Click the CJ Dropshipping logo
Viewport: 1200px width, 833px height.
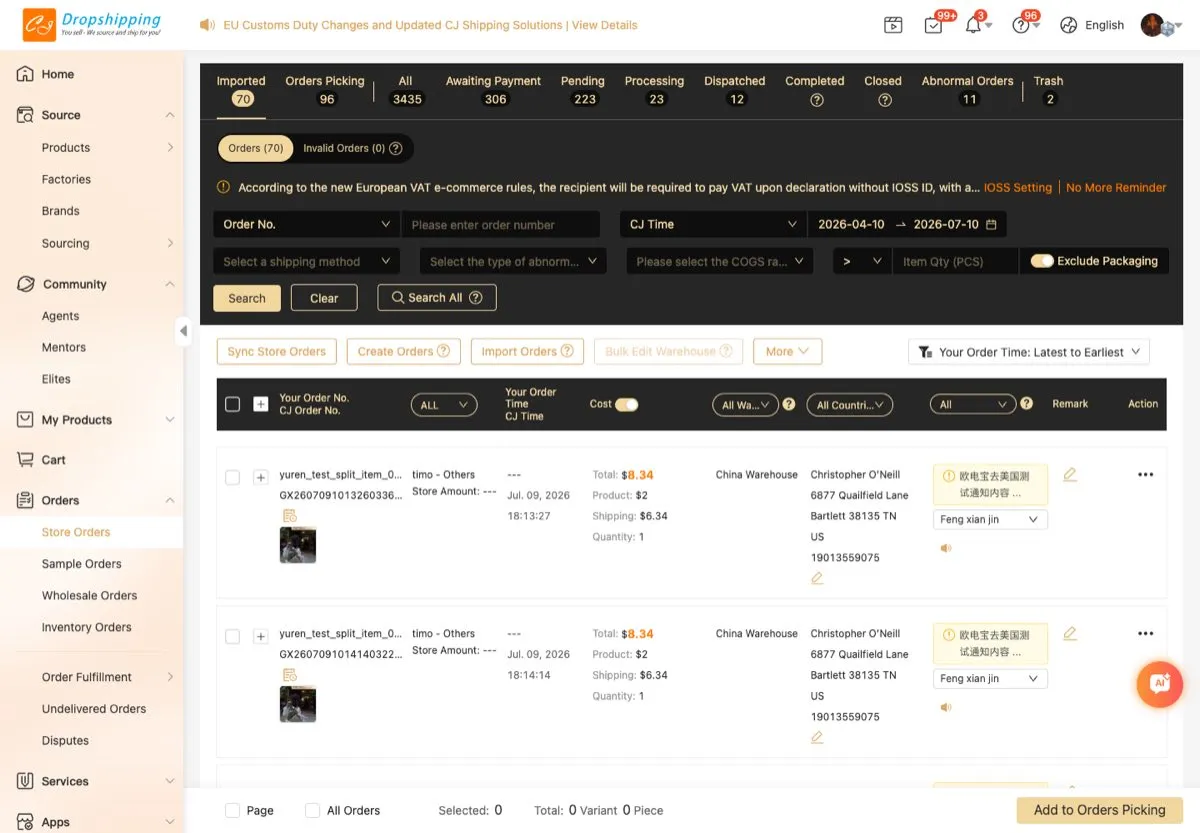[92, 25]
